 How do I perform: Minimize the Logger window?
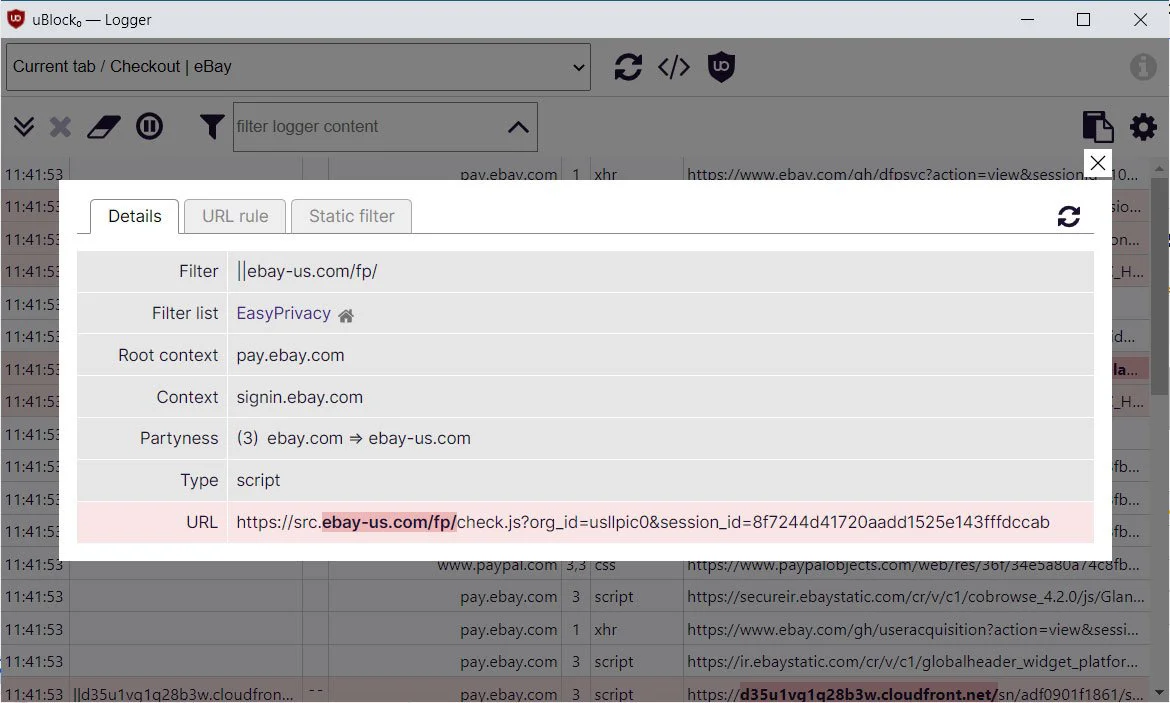[x=1027, y=19]
